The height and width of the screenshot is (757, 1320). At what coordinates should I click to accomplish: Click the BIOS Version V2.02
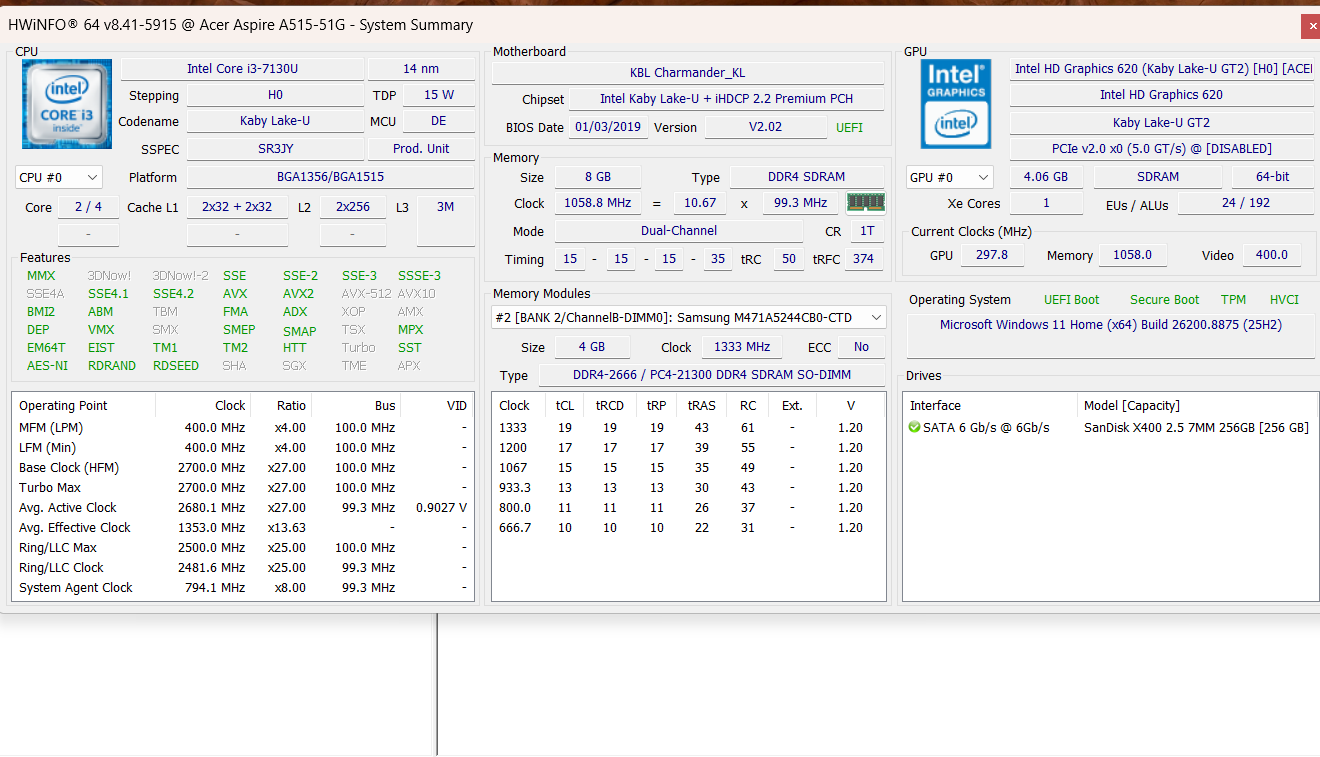coord(766,128)
